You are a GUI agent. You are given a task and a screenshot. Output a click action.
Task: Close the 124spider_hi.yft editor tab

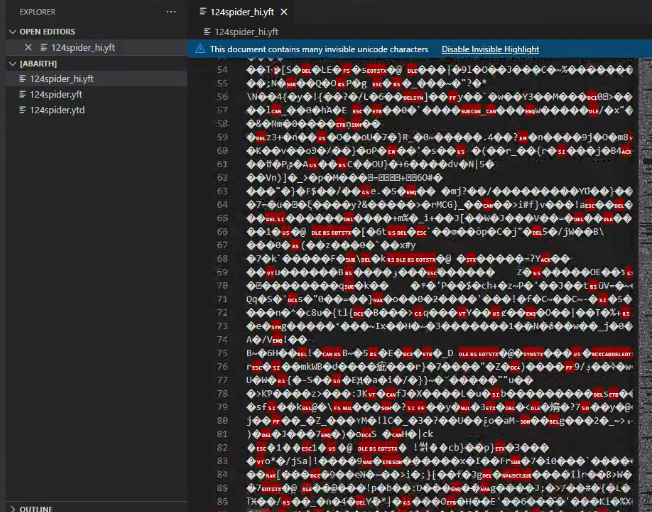point(284,12)
